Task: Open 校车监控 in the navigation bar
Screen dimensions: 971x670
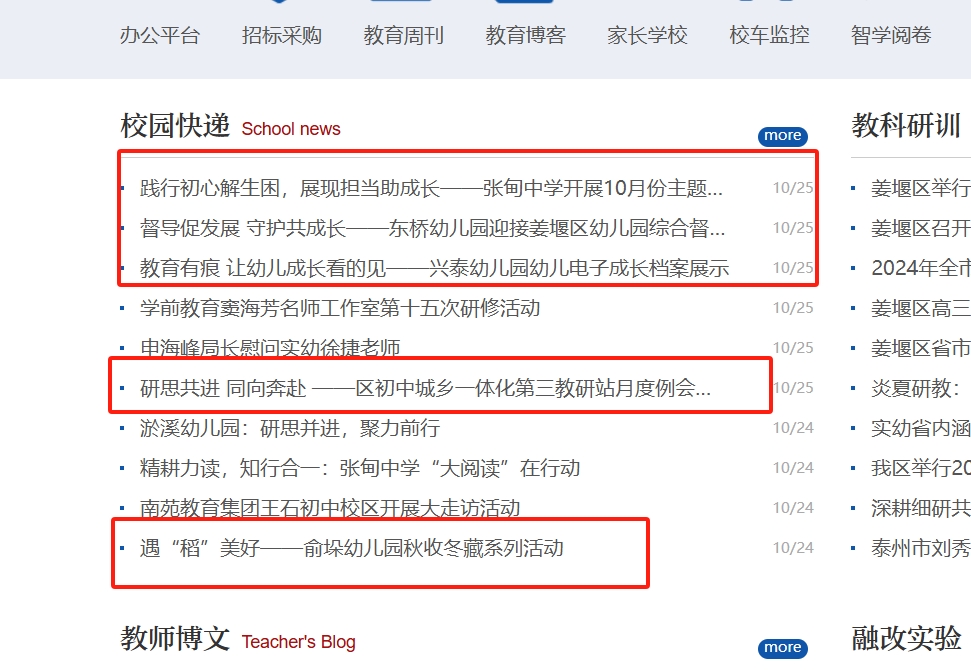Action: pyautogui.click(x=769, y=35)
